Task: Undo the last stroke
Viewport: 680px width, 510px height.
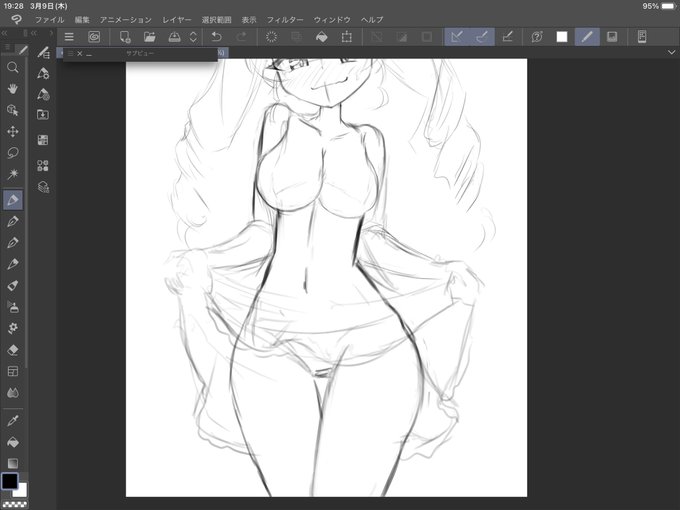Action: 216,37
